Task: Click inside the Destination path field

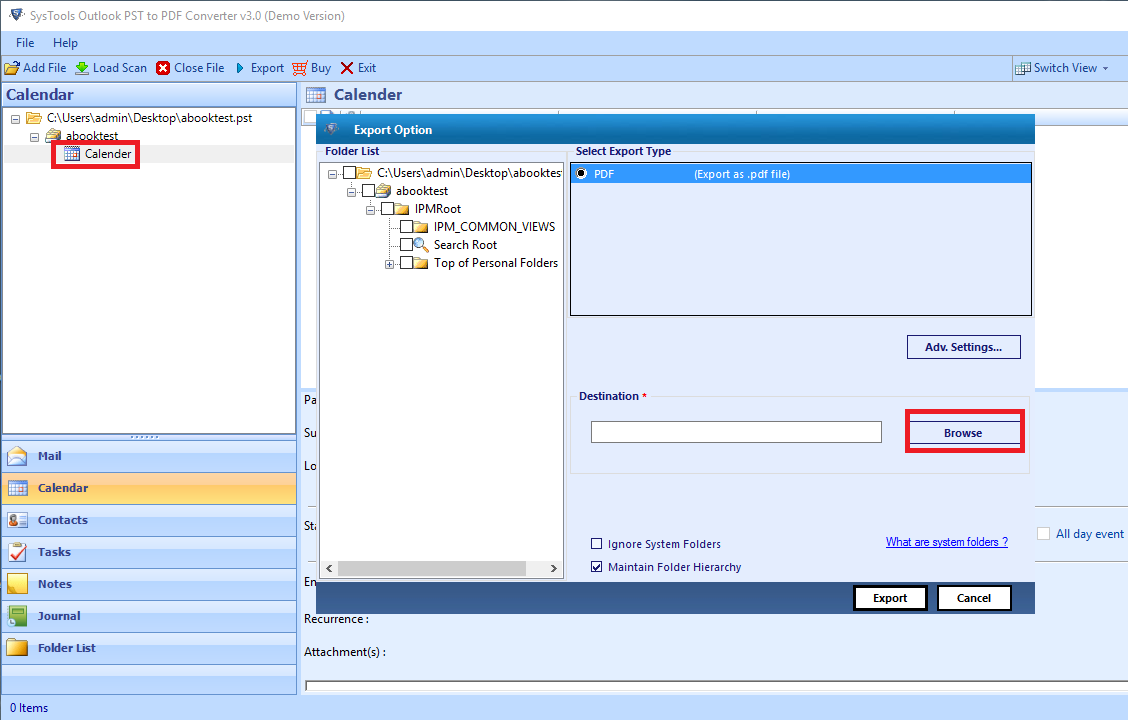Action: click(736, 432)
